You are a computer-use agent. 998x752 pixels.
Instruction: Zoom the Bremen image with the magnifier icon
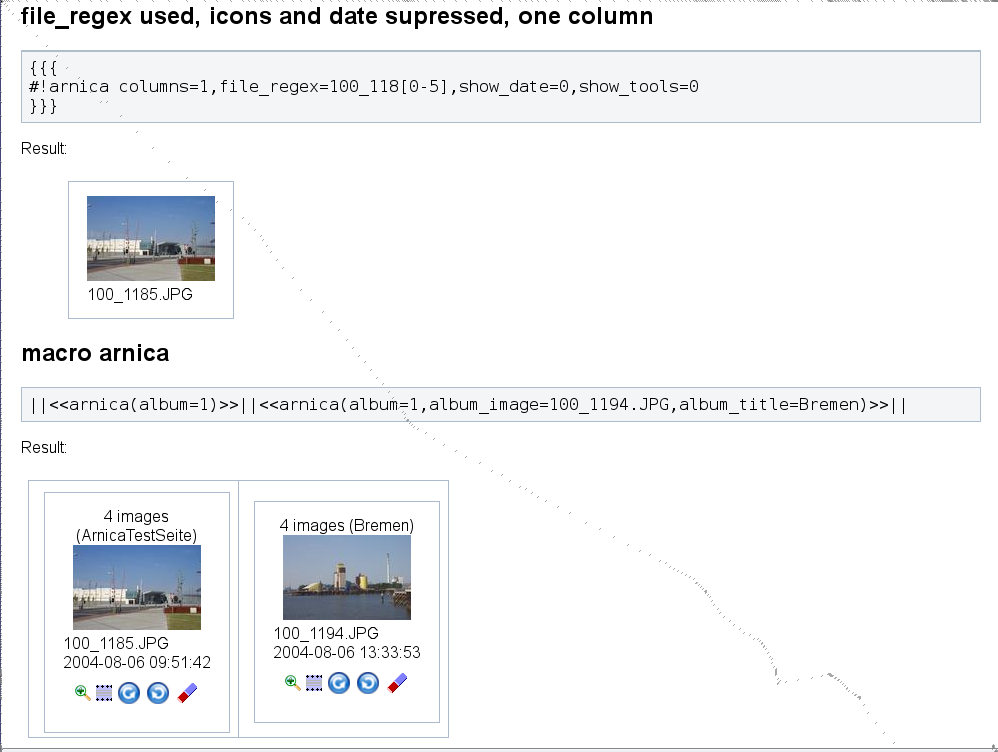click(x=293, y=683)
